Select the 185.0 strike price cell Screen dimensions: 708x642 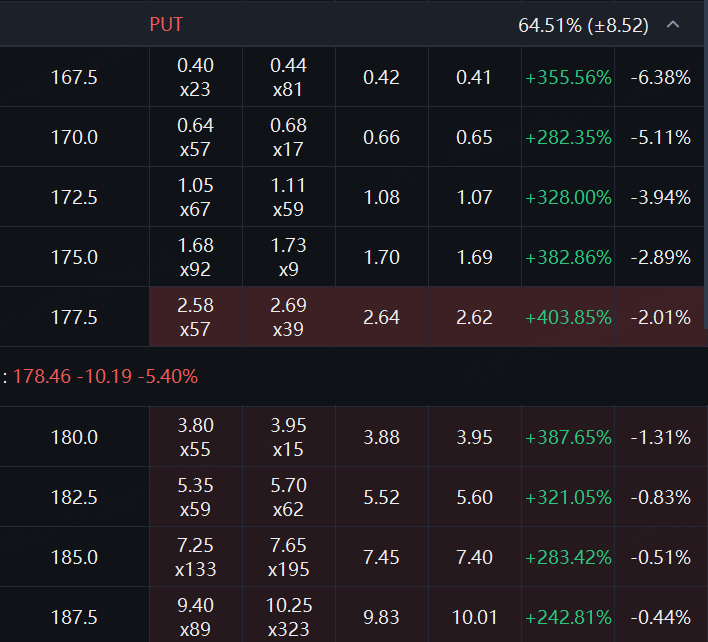[x=74, y=557]
